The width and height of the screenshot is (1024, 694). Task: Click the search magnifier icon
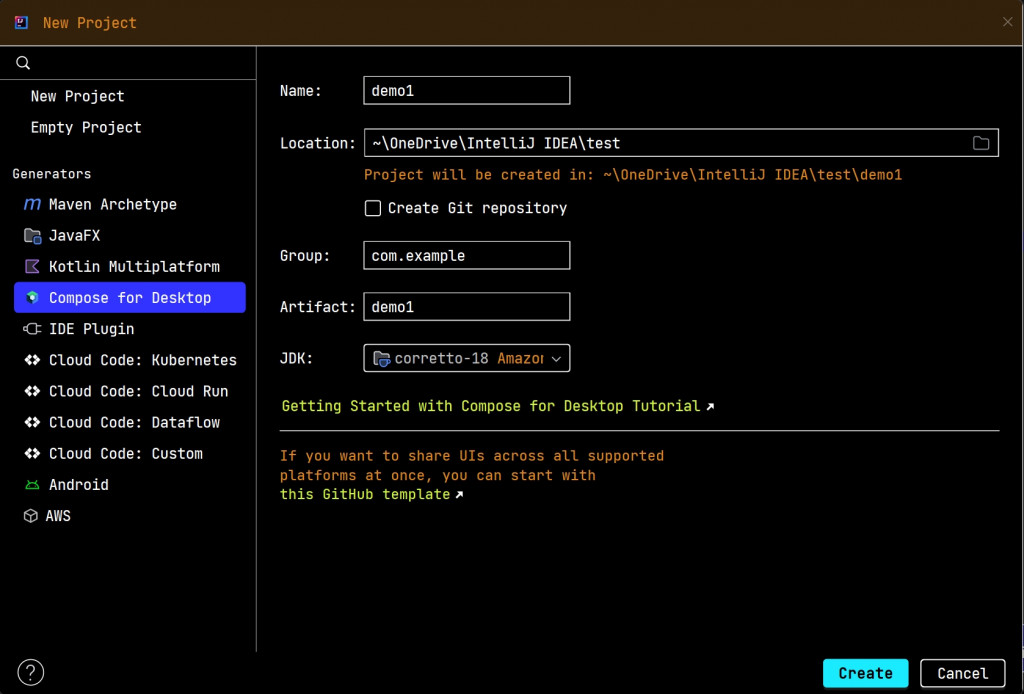tap(23, 63)
